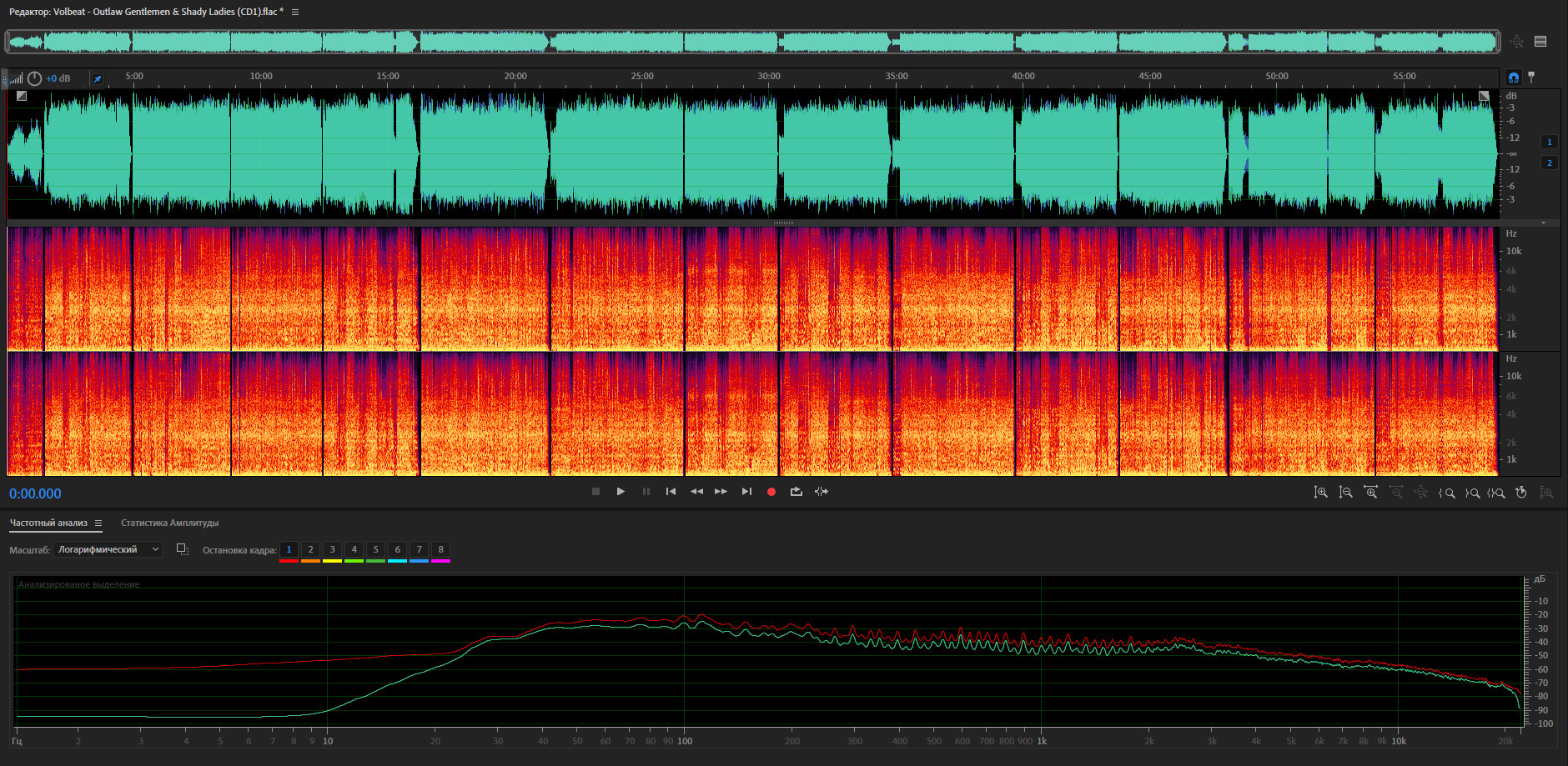Screen dimensions: 1568x766
Task: Zoom out time
Action: (x=1395, y=493)
